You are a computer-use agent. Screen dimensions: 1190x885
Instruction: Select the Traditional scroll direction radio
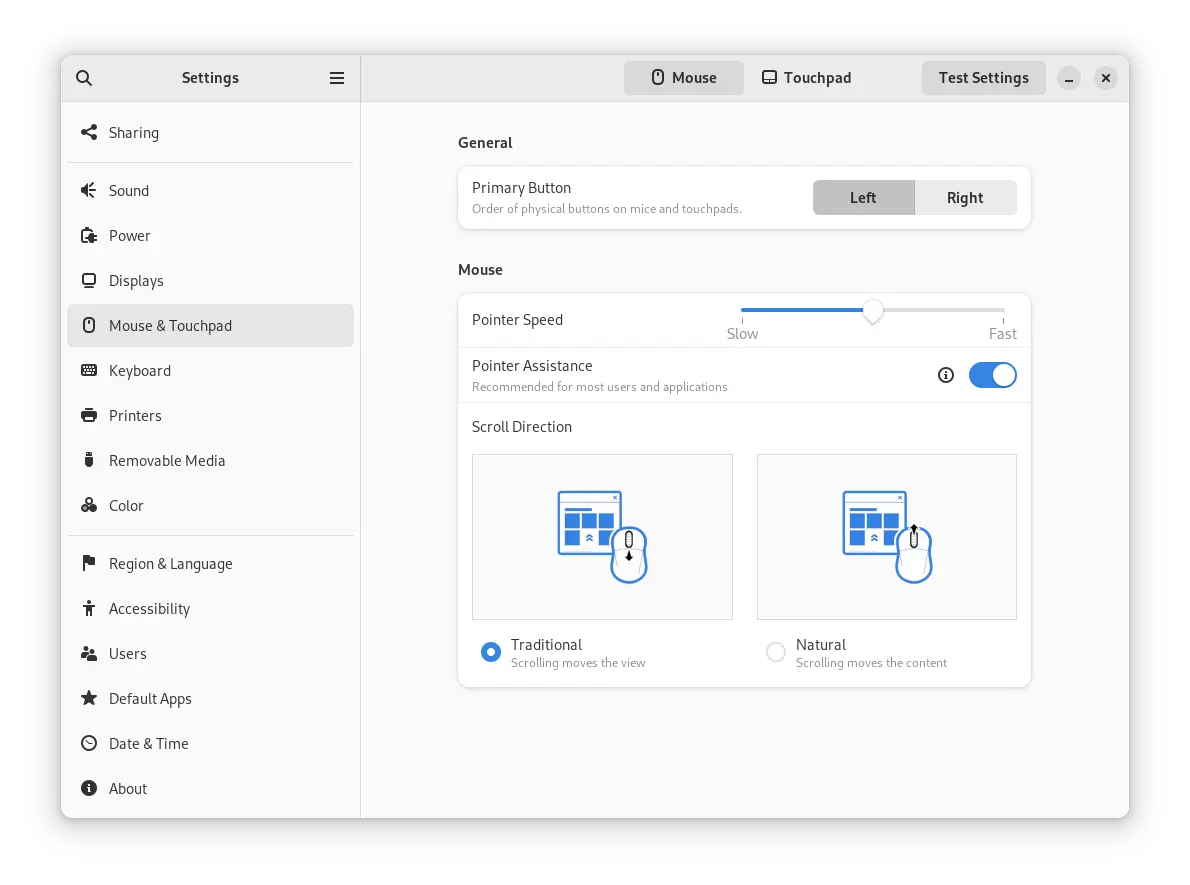tap(491, 652)
